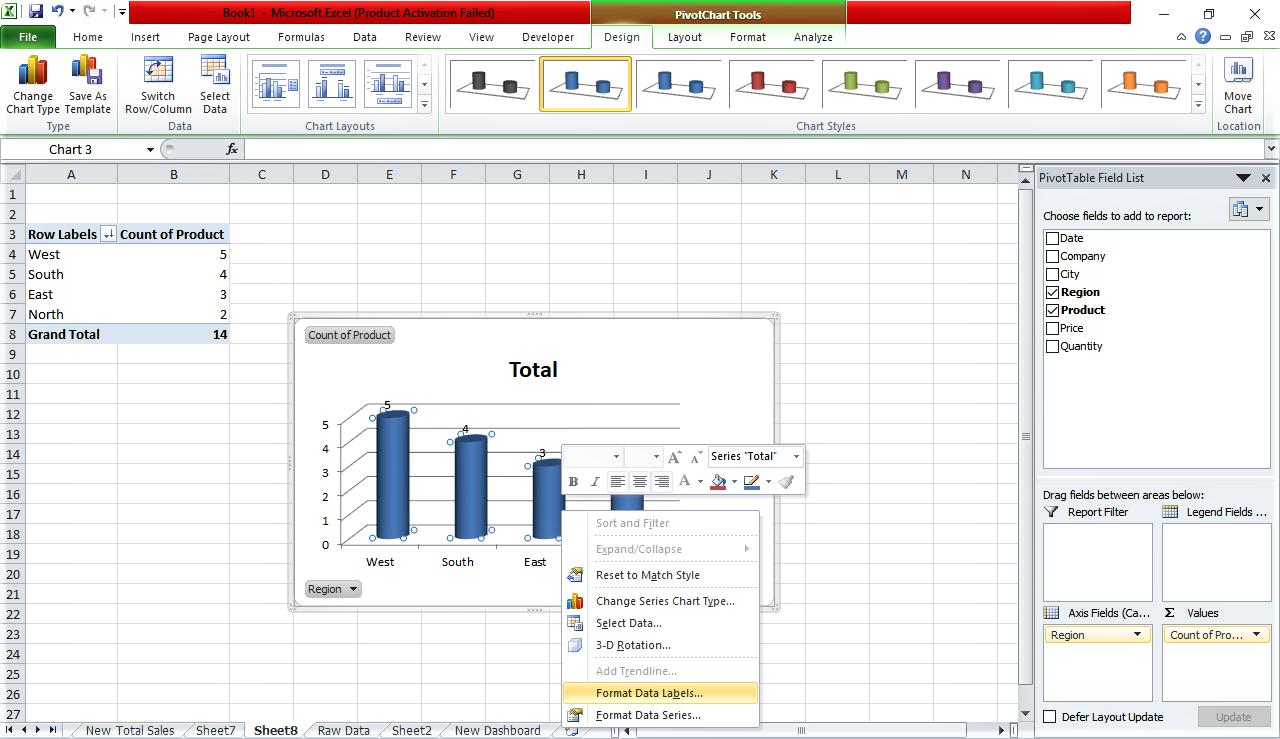This screenshot has width=1280, height=739.
Task: Select the red cylinder chart style
Action: tap(771, 84)
